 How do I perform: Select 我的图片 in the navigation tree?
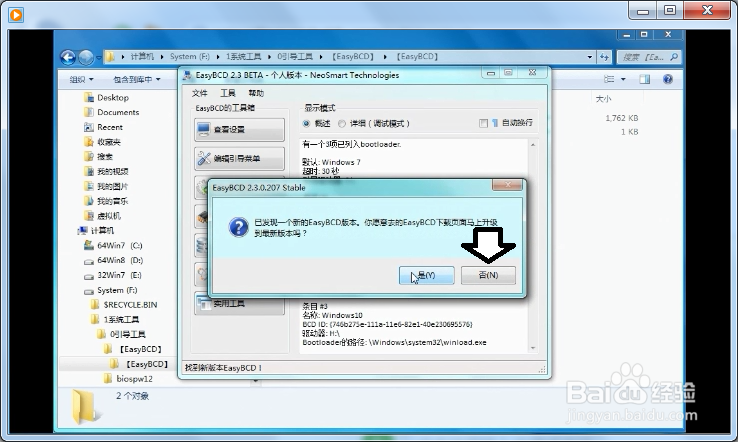pos(112,186)
